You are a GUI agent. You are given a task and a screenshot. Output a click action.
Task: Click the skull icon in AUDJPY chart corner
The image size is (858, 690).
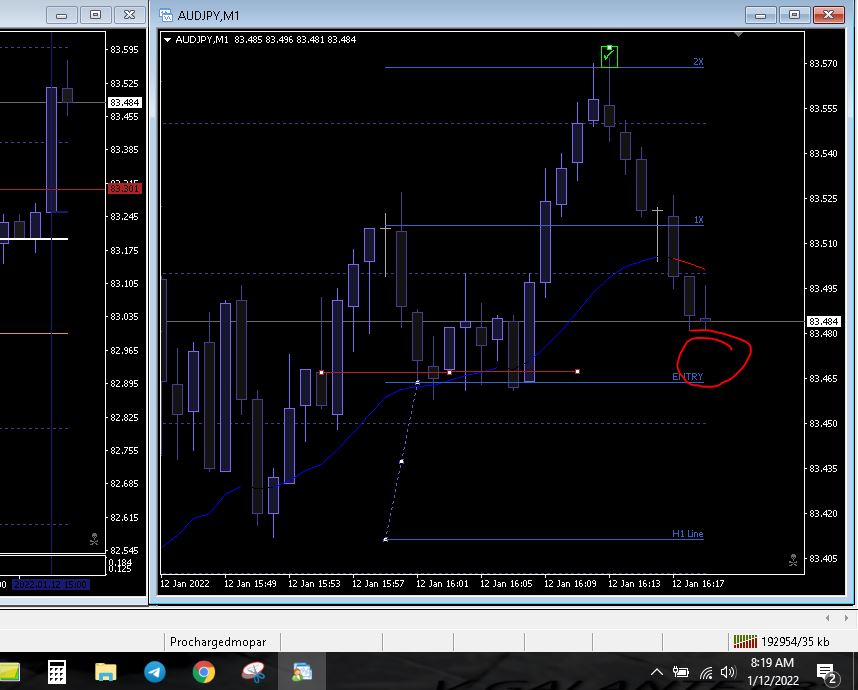[x=793, y=560]
